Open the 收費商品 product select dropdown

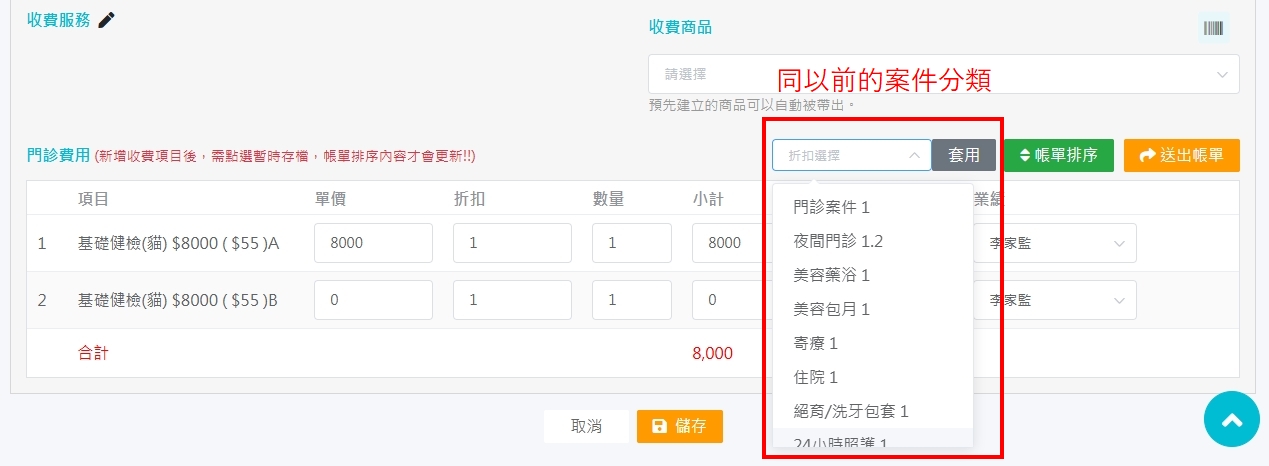tap(943, 75)
